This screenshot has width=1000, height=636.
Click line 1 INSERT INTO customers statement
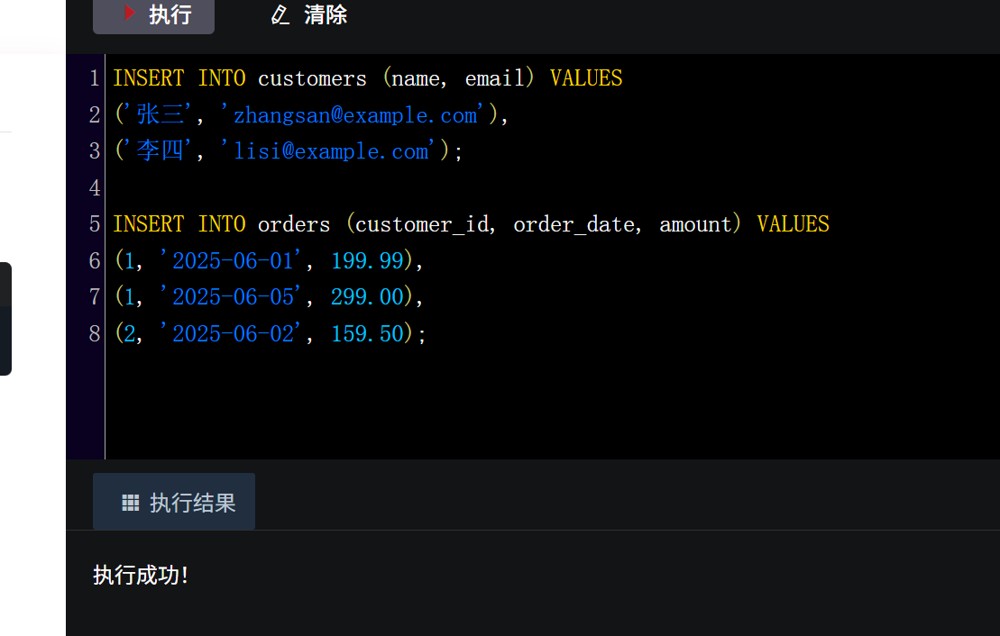367,78
